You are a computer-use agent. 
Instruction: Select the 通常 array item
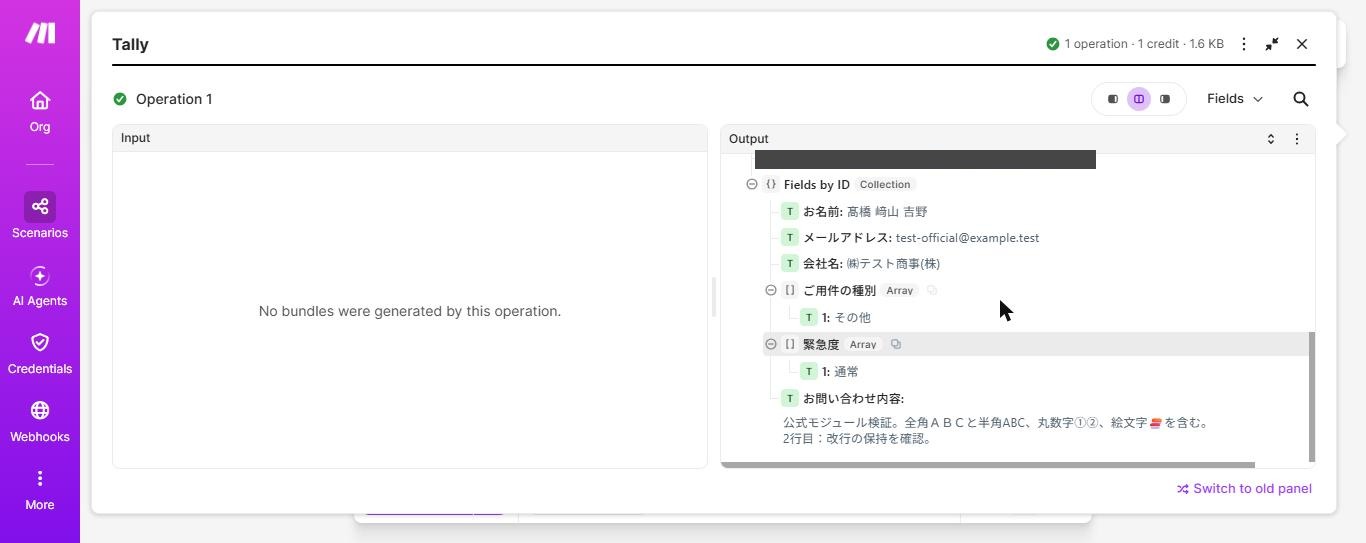pyautogui.click(x=829, y=371)
